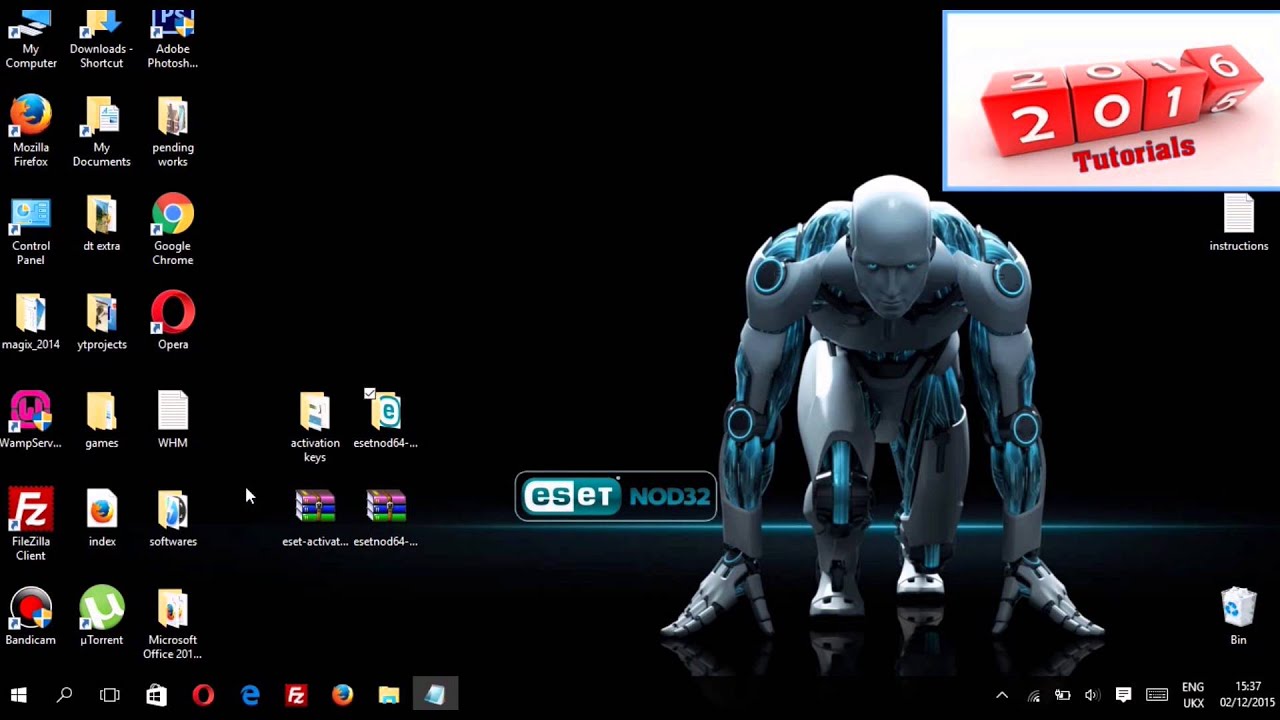Launch Mozilla Firefox from desktop
Image resolution: width=1280 pixels, height=720 pixels.
tap(31, 131)
